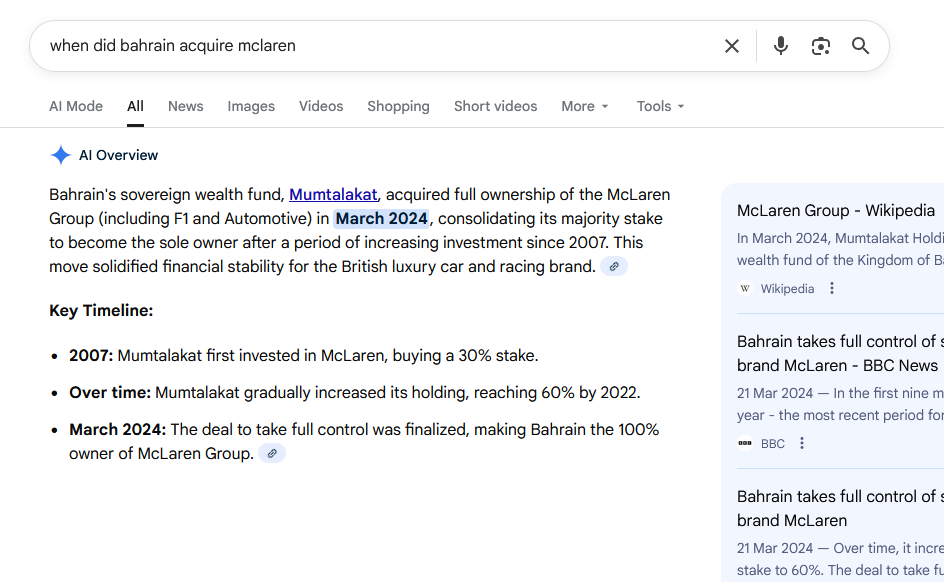Expand the More search filters dropdown
944x582 pixels.
click(585, 106)
